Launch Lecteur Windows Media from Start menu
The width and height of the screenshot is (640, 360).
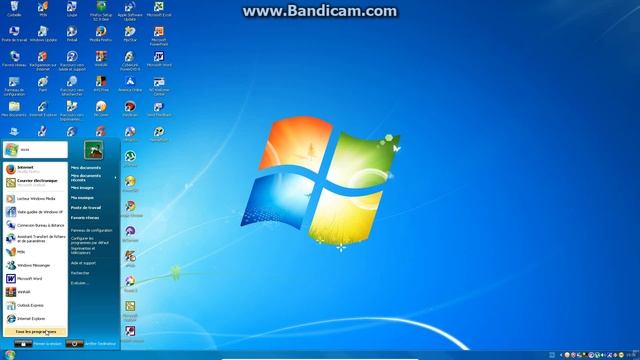point(36,199)
